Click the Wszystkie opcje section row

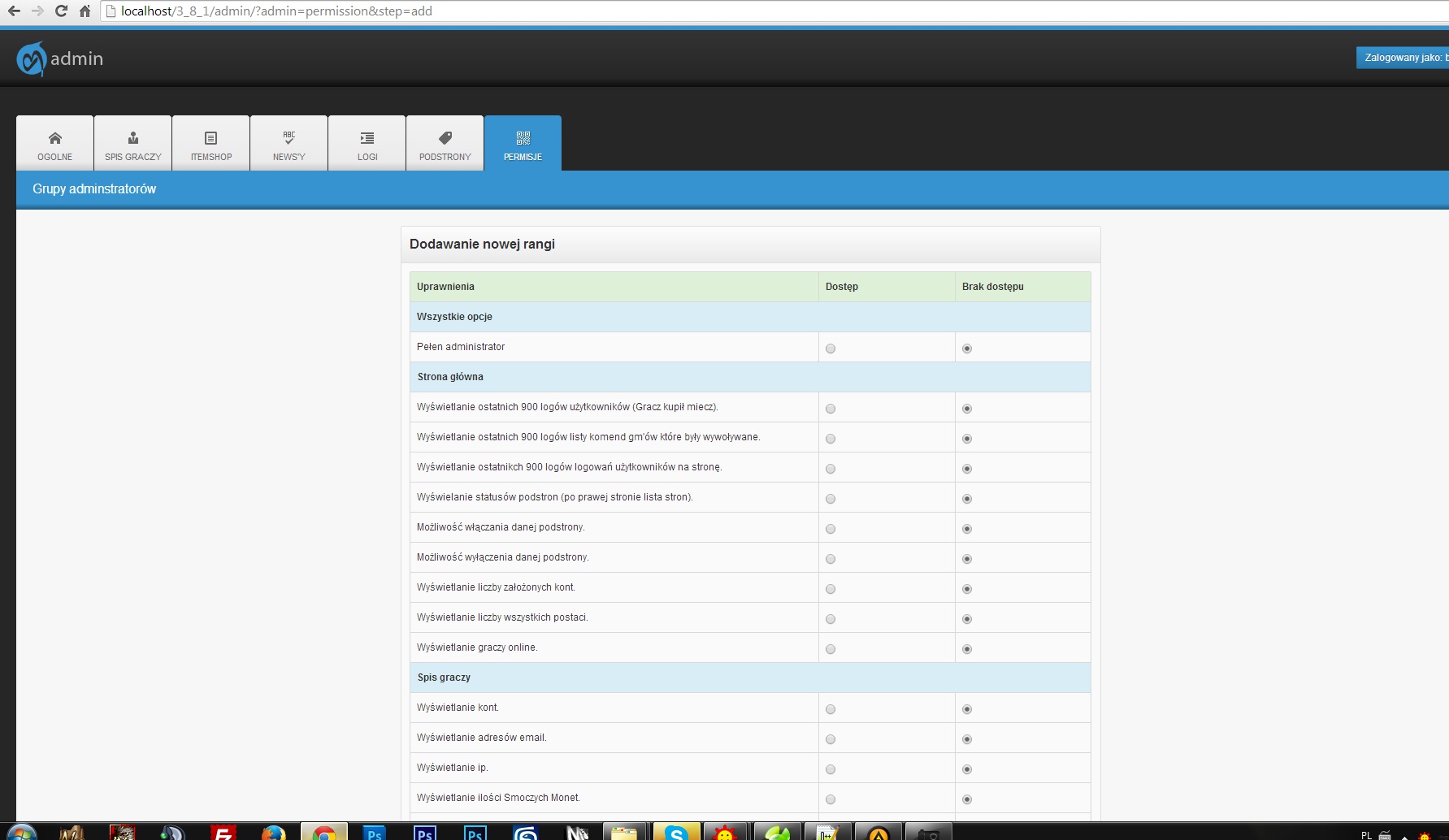tap(750, 317)
